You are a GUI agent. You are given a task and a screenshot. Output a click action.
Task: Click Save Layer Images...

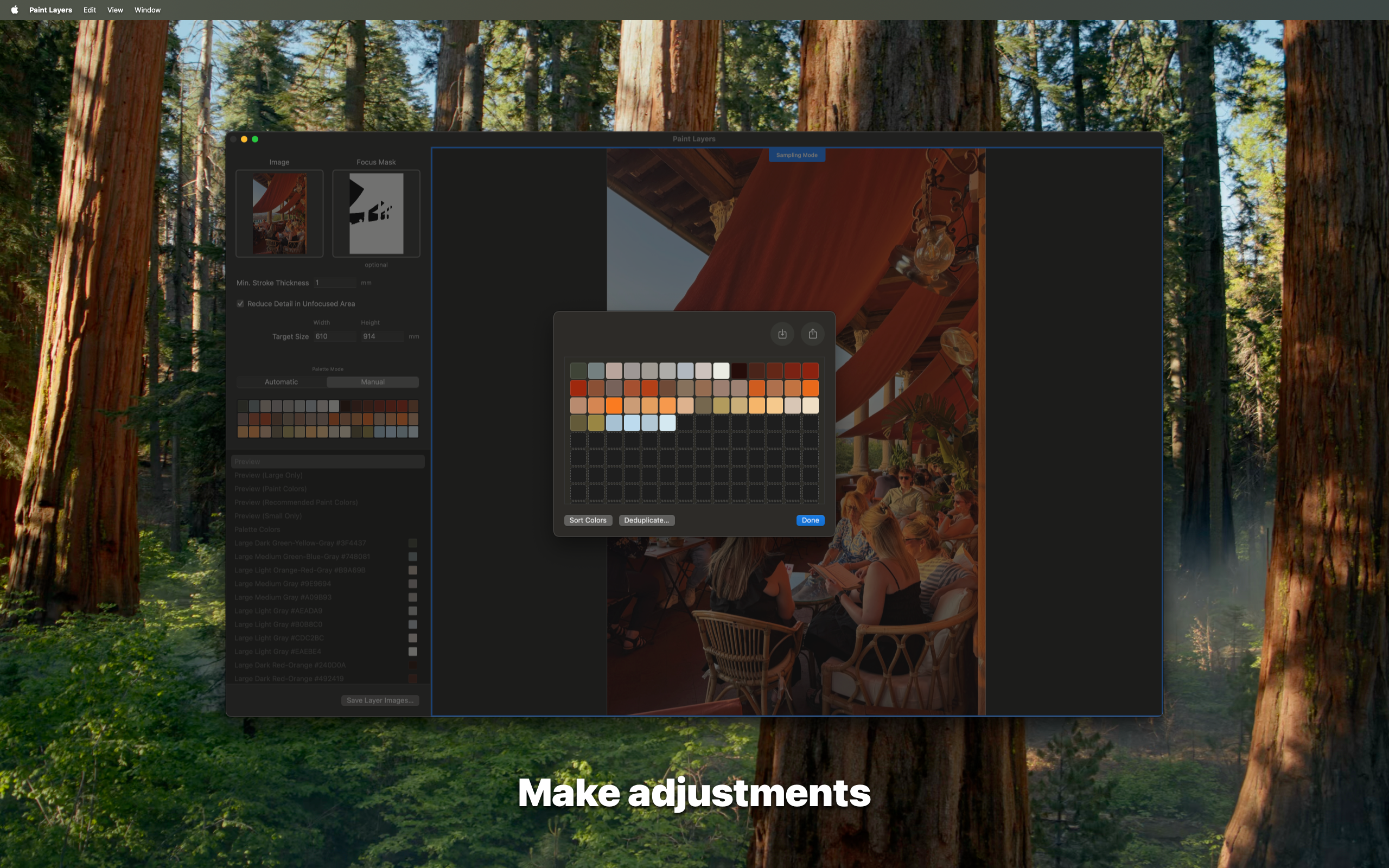point(380,700)
